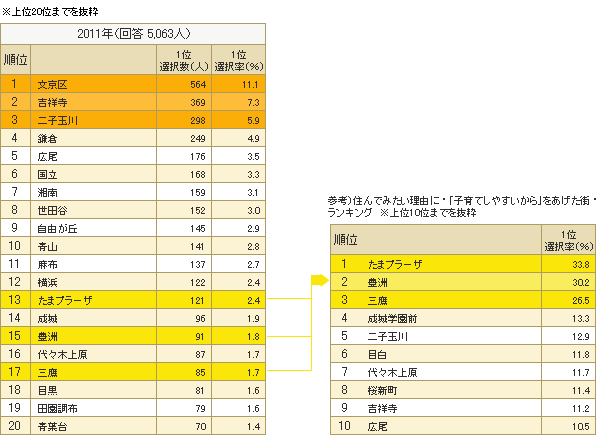Click 1位選択率(%) header in left table

tap(239, 60)
